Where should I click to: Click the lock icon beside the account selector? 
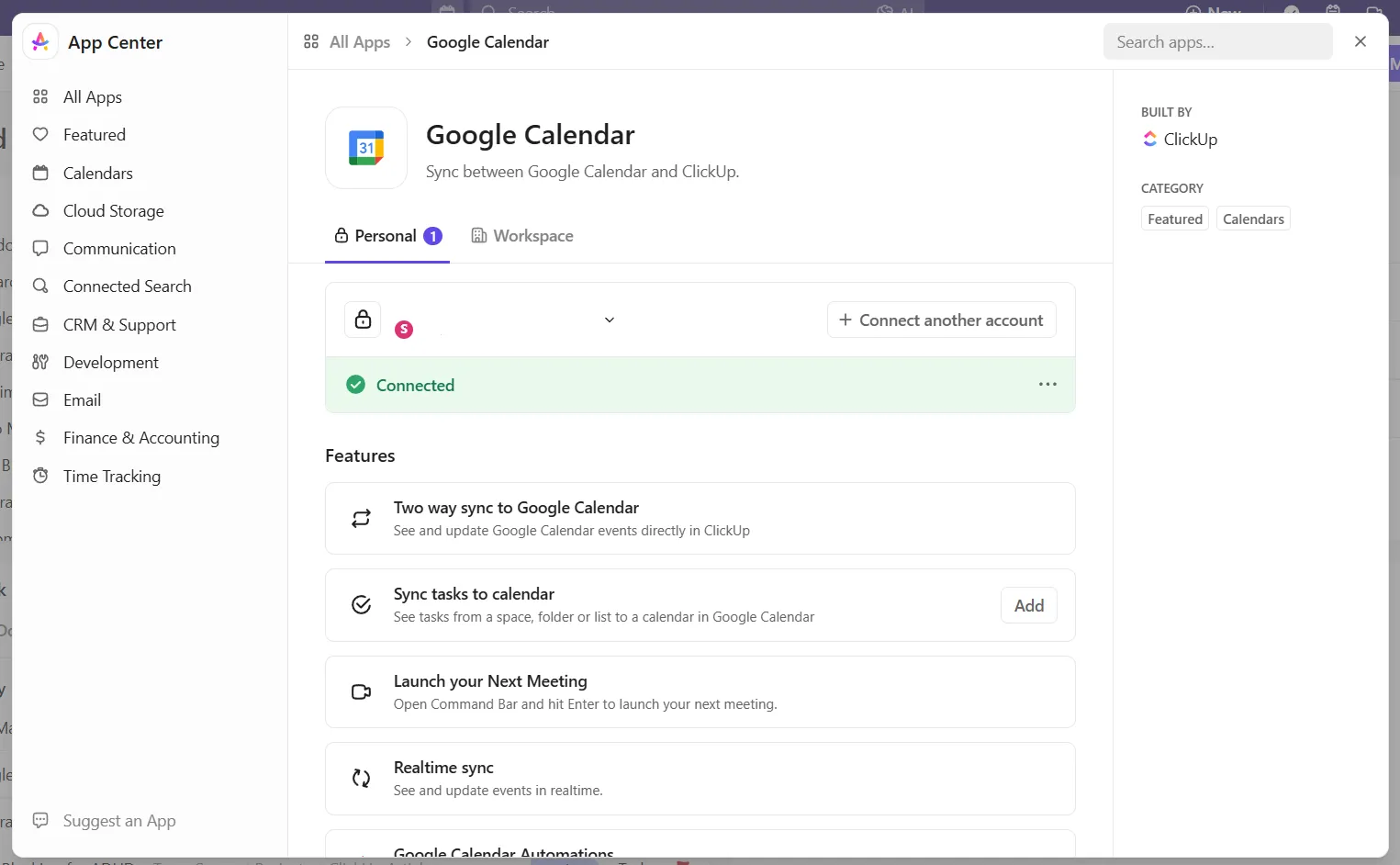[x=363, y=320]
